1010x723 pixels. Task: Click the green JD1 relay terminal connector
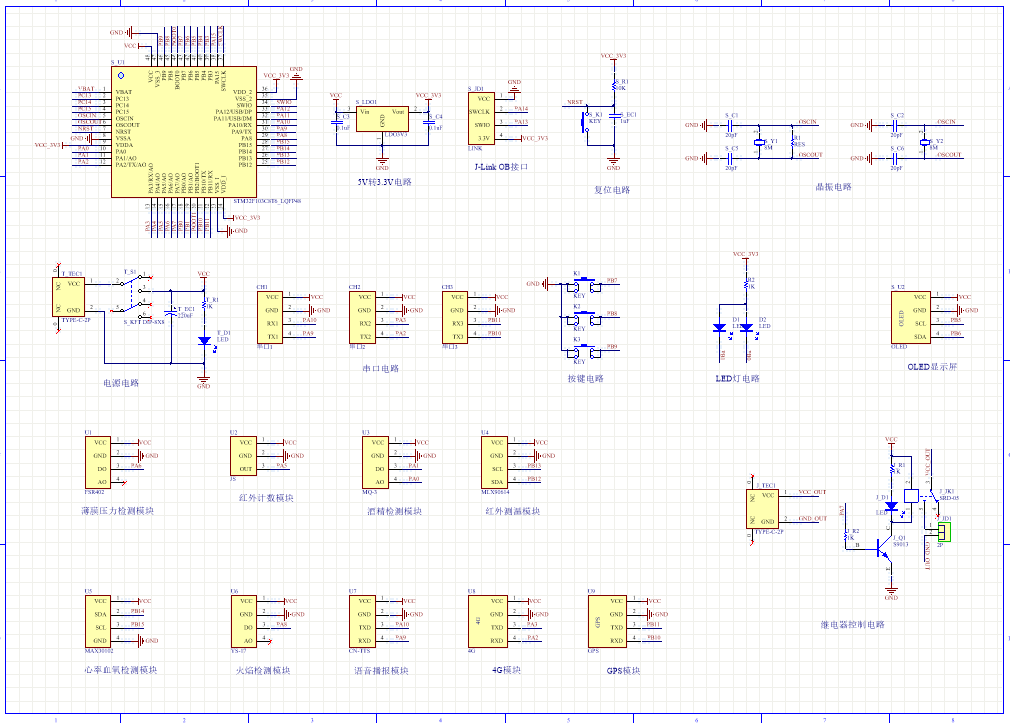pyautogui.click(x=943, y=531)
